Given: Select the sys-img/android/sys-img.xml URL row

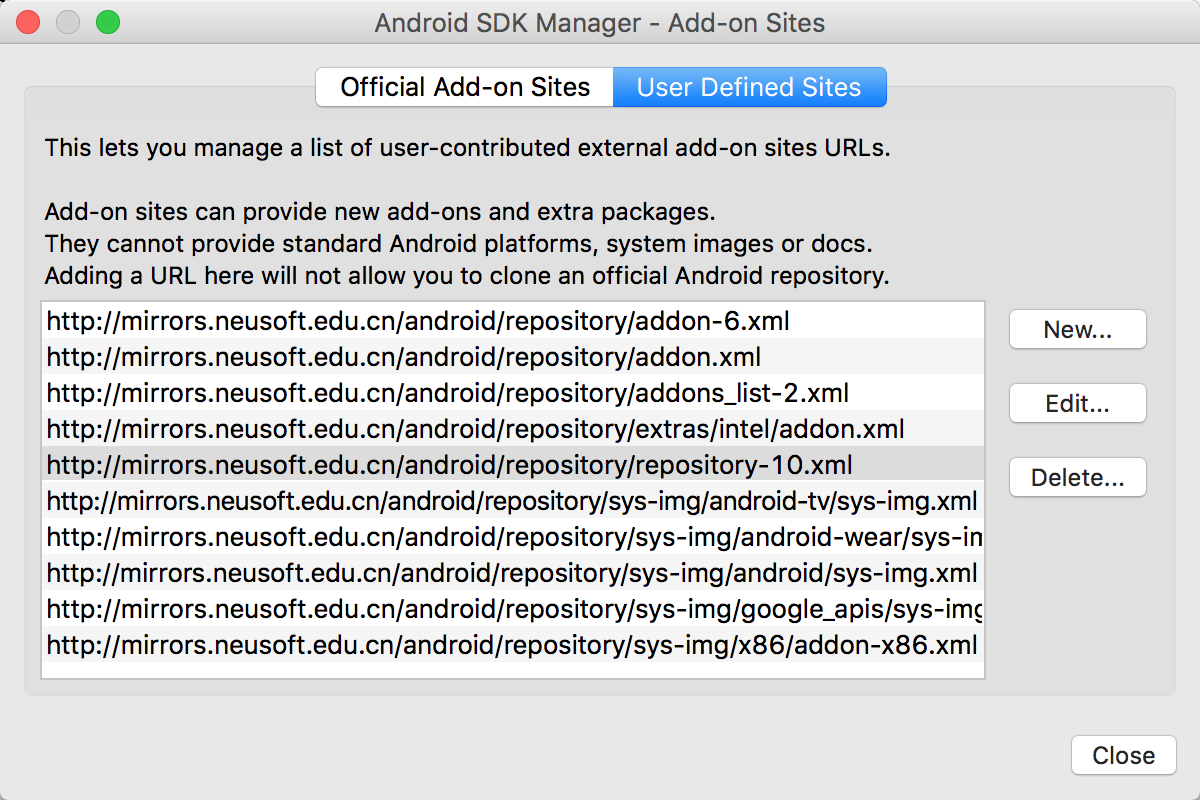Looking at the screenshot, I should pyautogui.click(x=513, y=572).
